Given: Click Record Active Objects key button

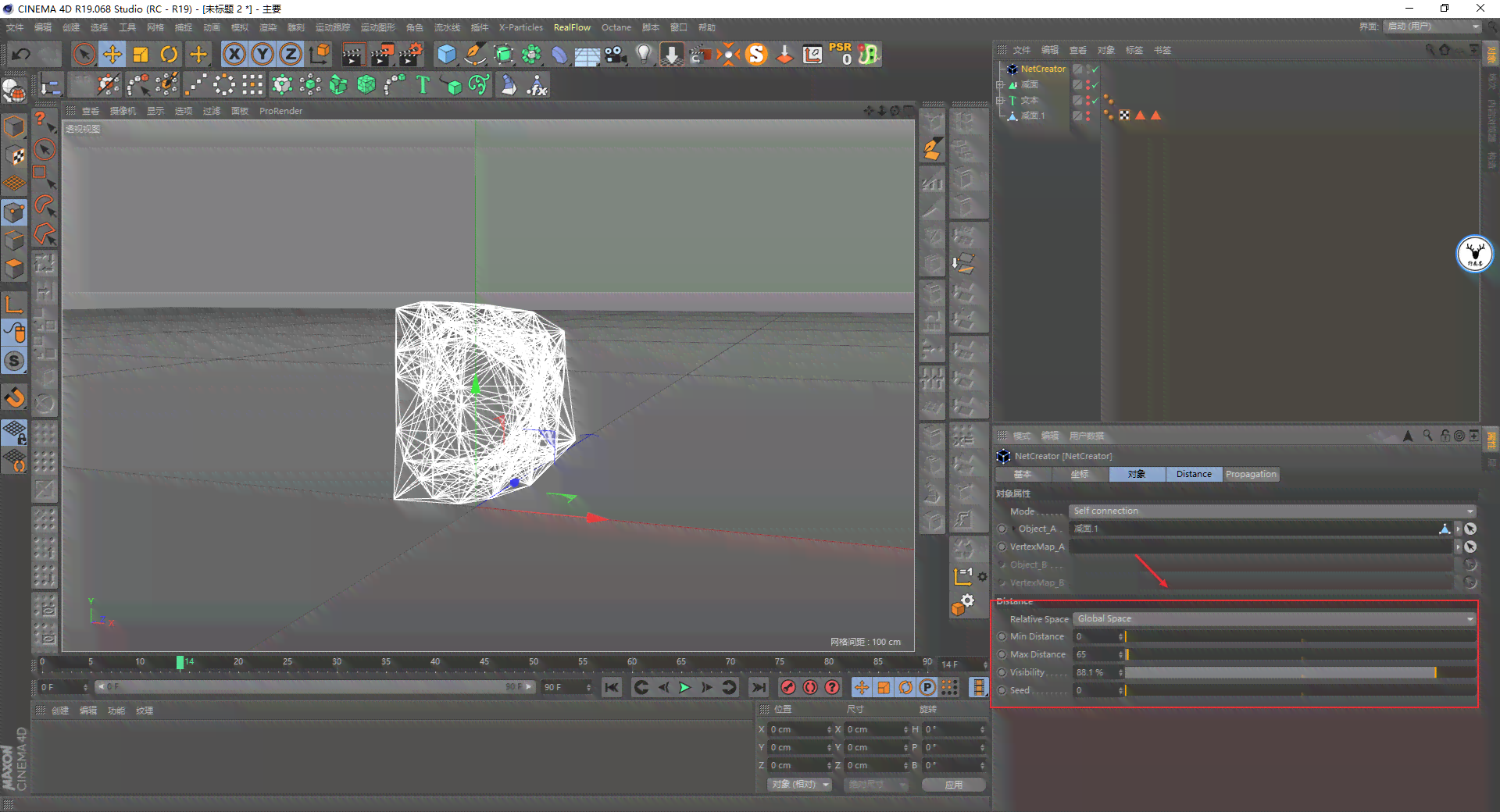Looking at the screenshot, I should 788,687.
